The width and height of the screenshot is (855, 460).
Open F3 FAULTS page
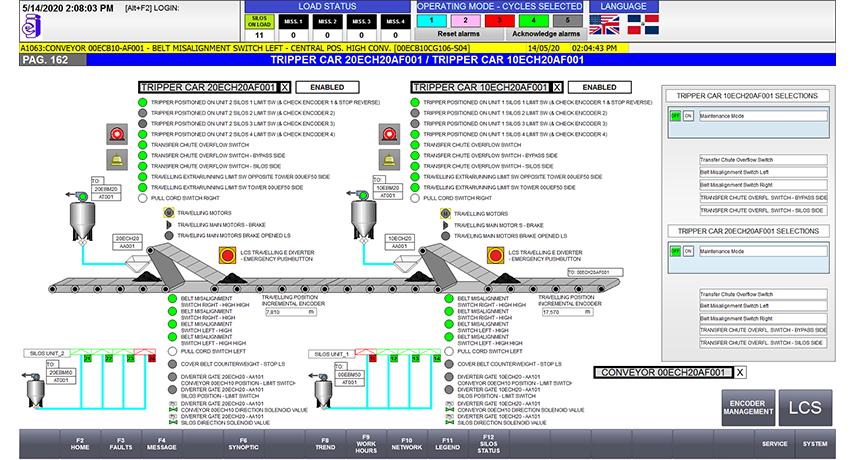point(121,444)
